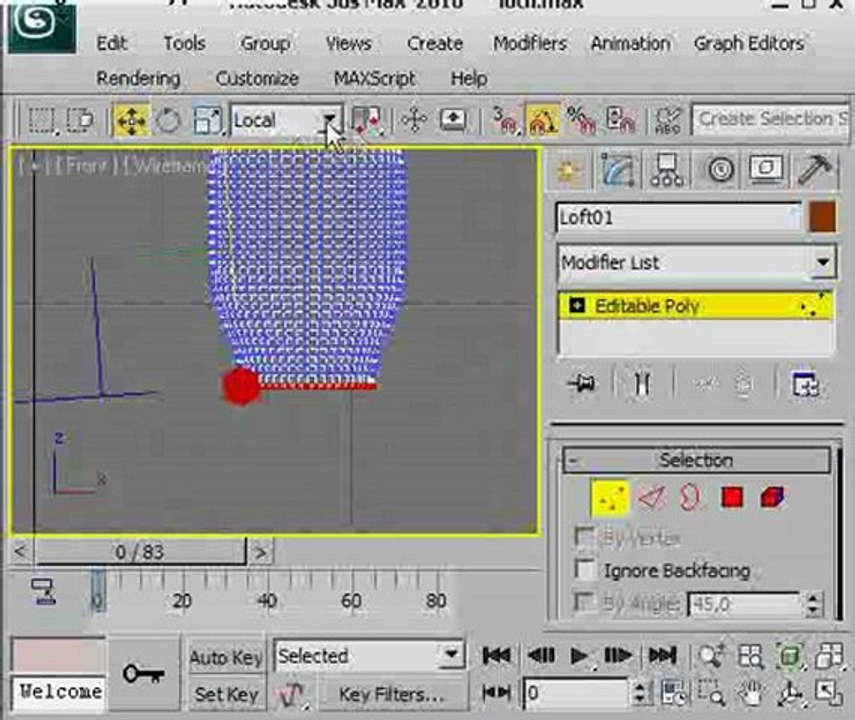The image size is (855, 720).
Task: Select Edge sub-object level
Action: 651,497
